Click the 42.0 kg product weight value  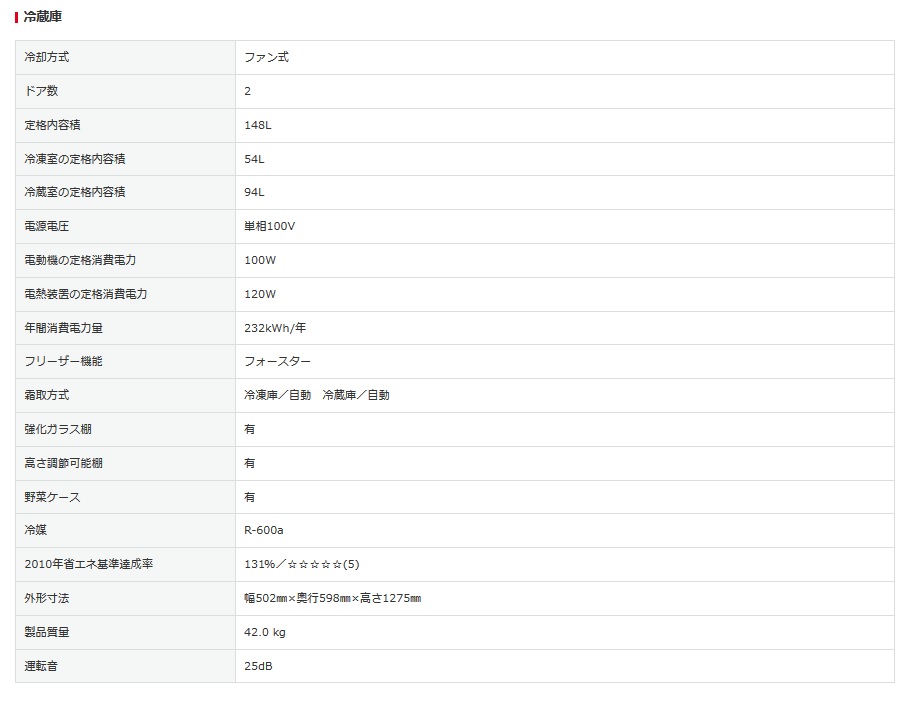(x=265, y=633)
